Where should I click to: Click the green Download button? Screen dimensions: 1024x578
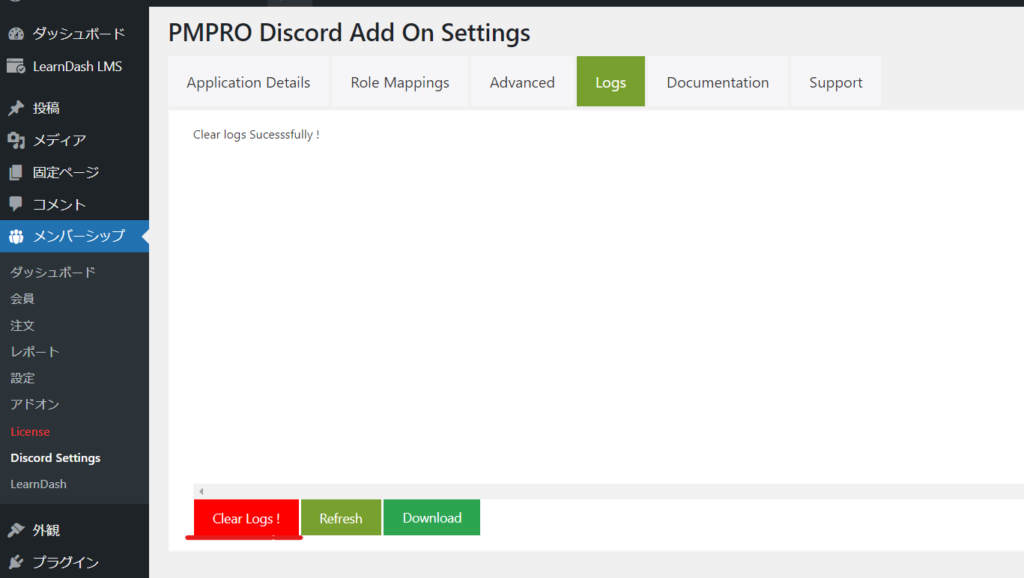(432, 517)
